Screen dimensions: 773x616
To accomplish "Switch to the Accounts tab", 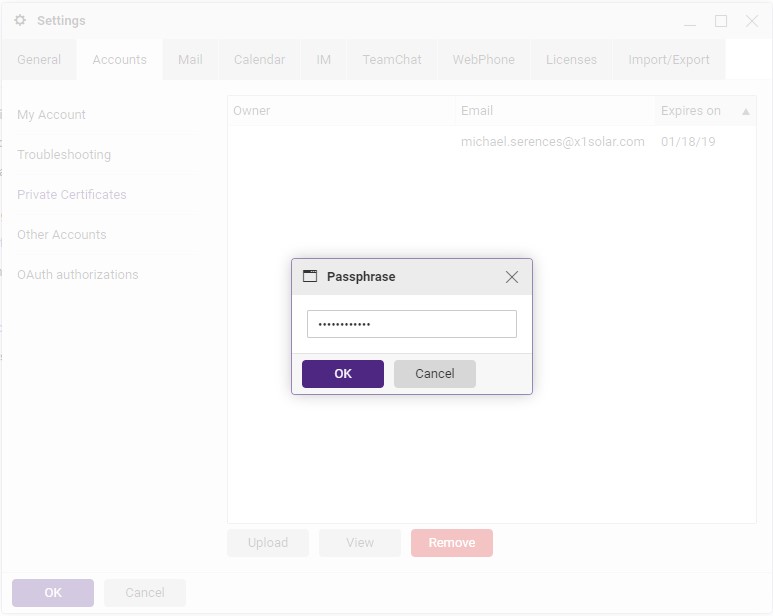I will tap(119, 60).
